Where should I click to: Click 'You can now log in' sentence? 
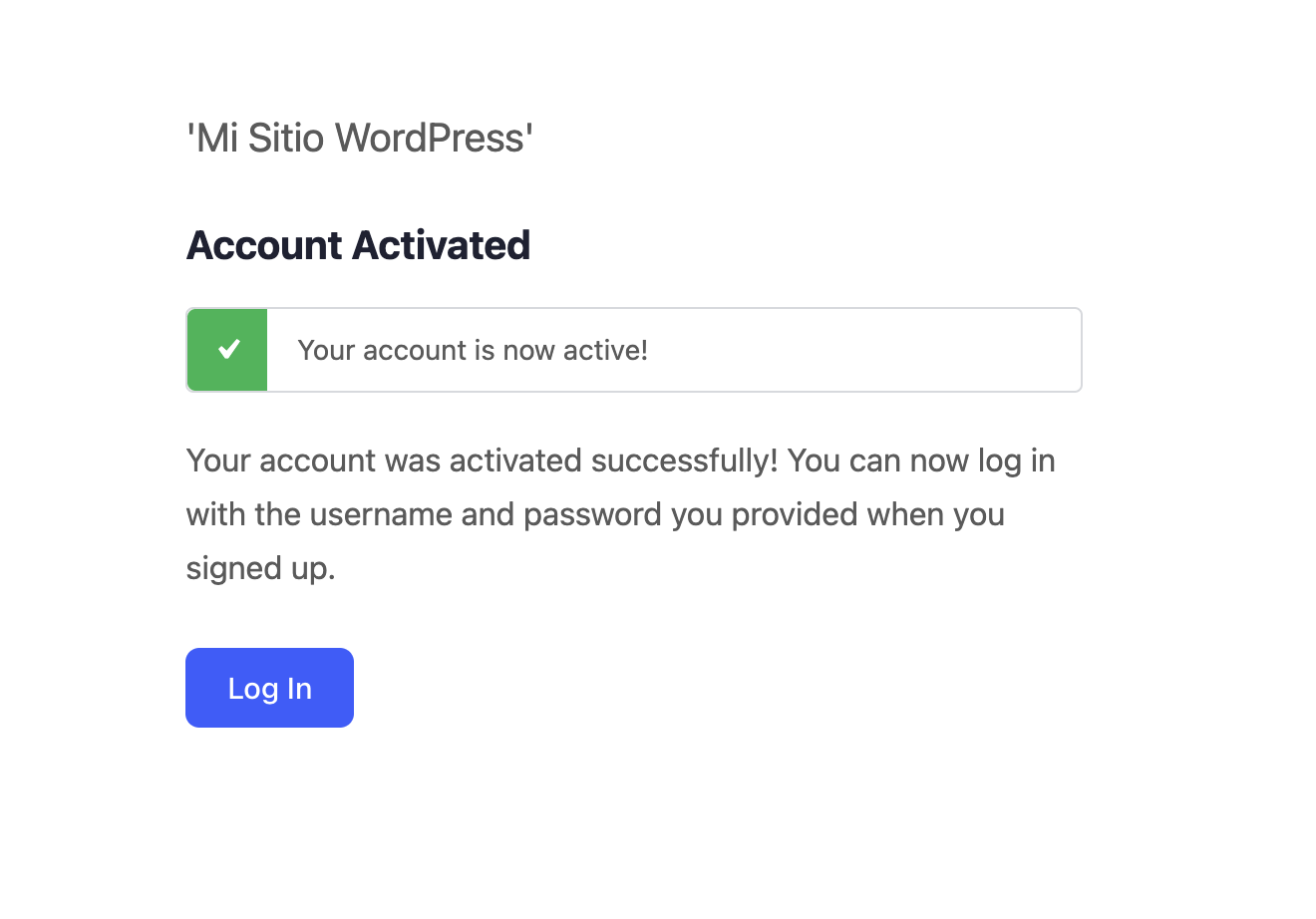click(x=920, y=460)
